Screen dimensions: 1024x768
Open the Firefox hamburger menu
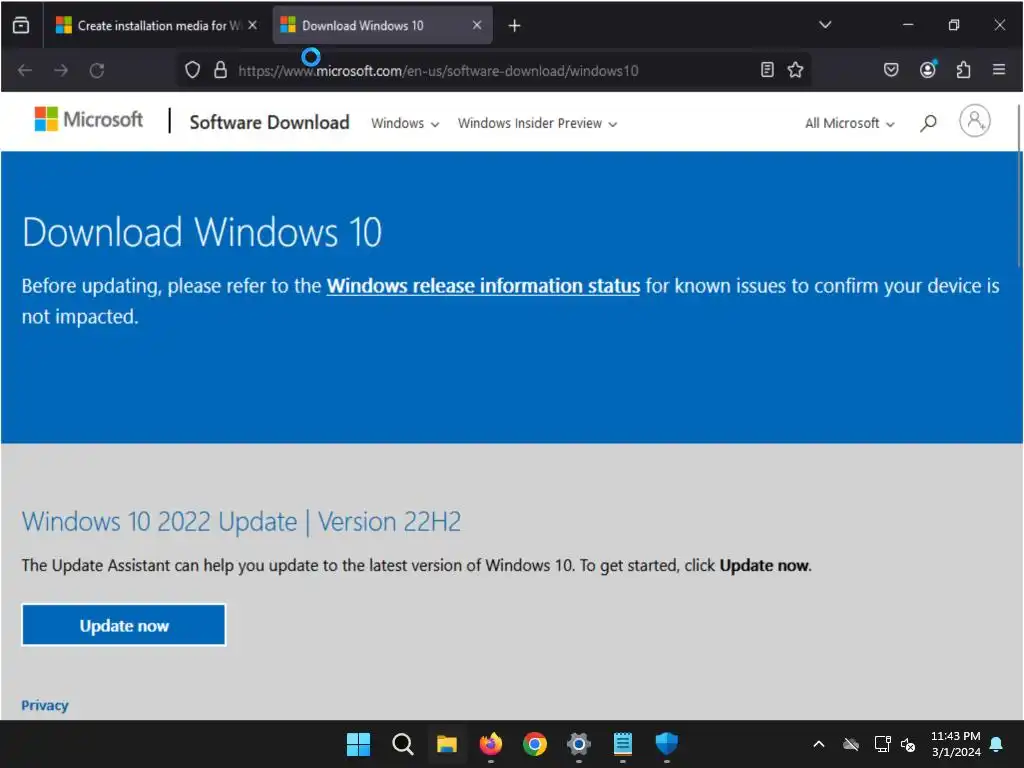coord(999,69)
